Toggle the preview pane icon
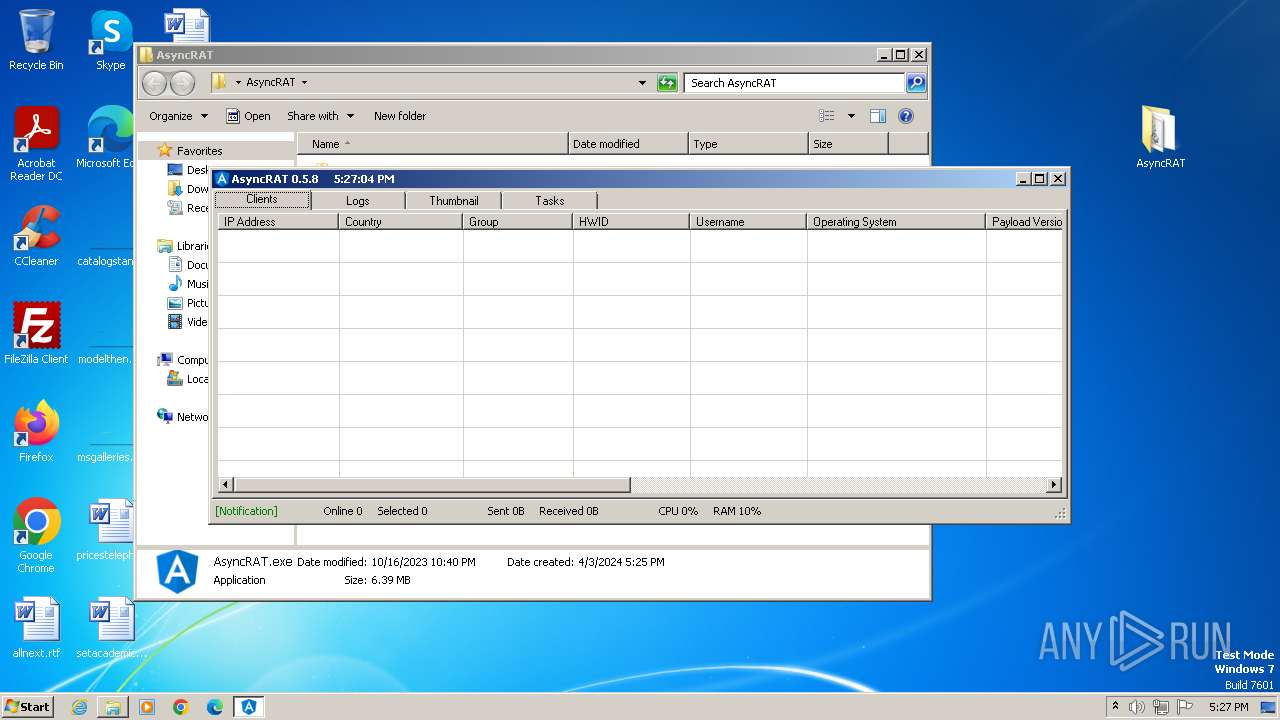 (878, 116)
